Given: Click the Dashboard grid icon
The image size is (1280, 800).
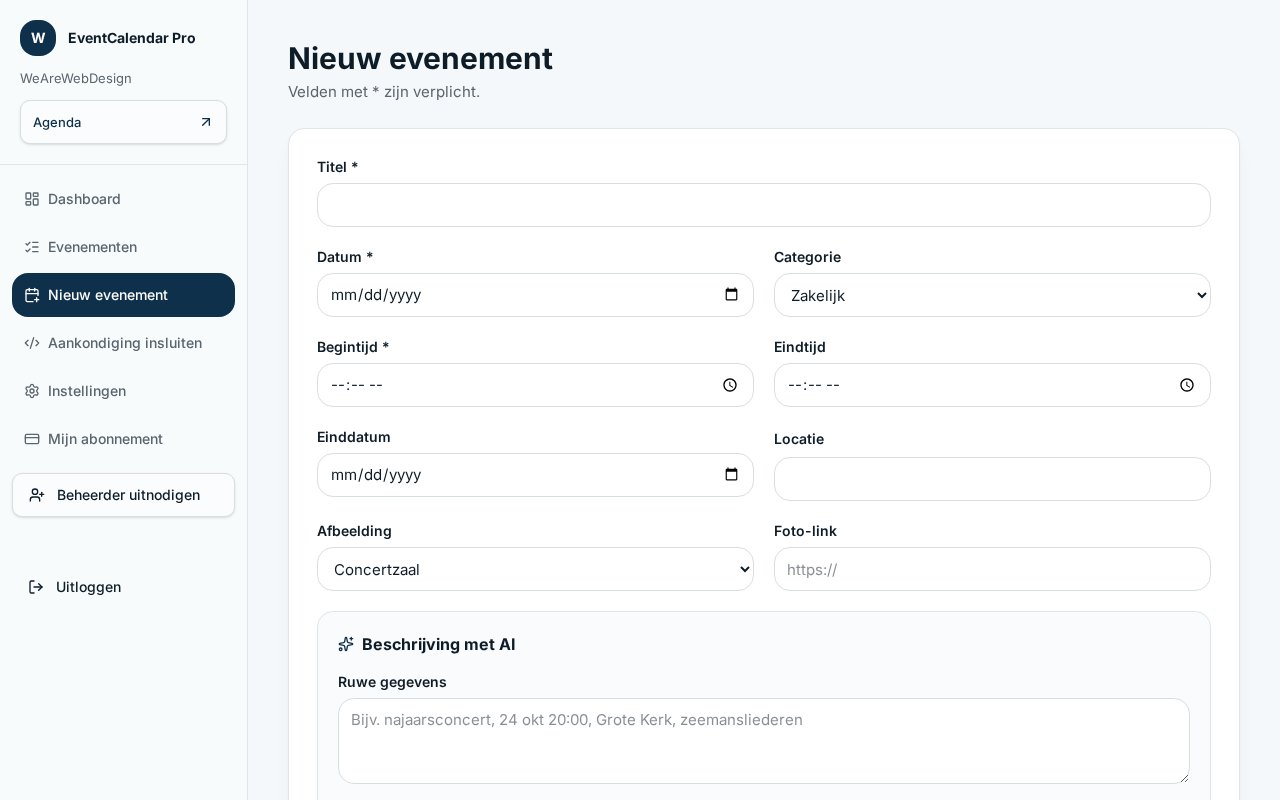Looking at the screenshot, I should coord(32,199).
